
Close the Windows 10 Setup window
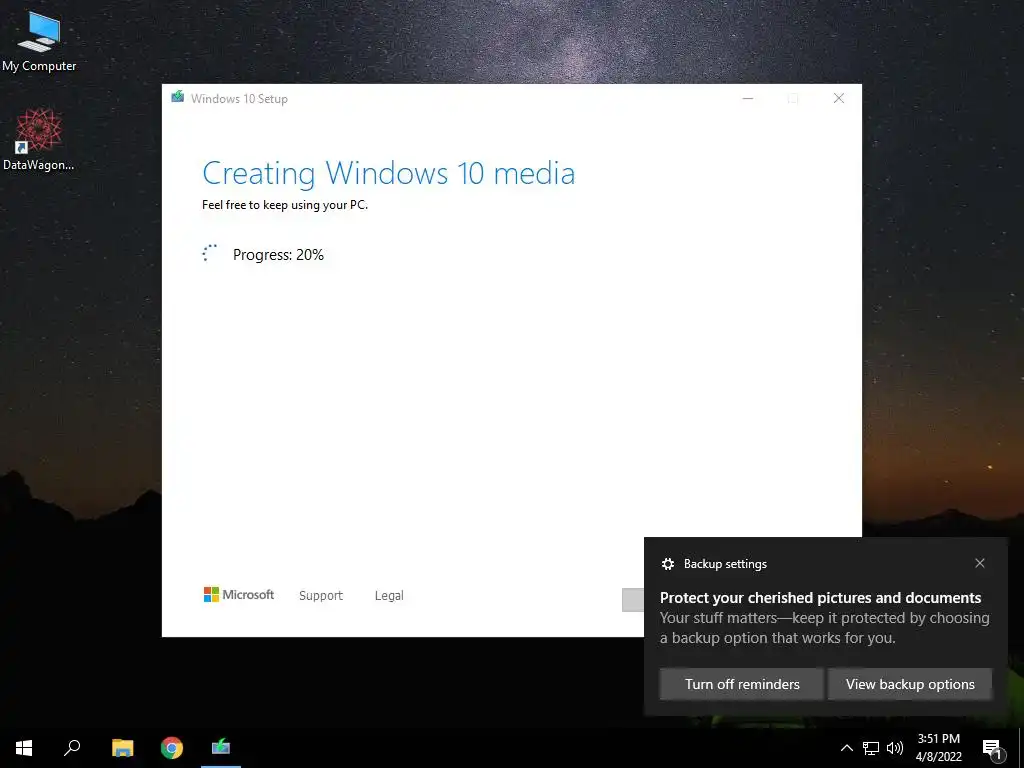[x=839, y=98]
